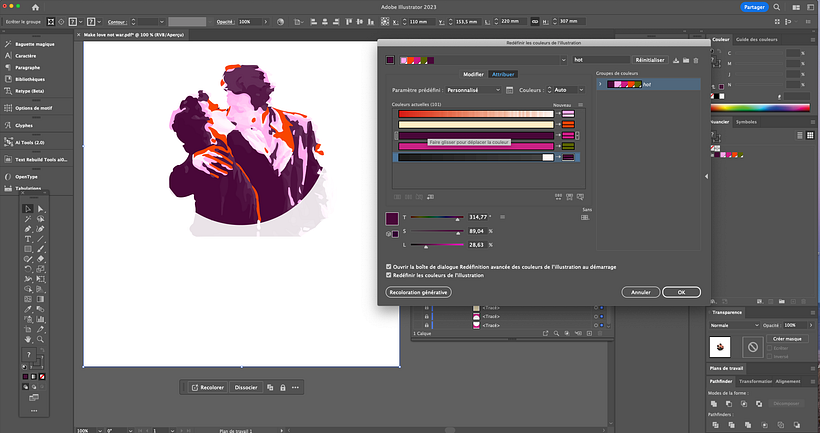
Task: Select the Selection arrow tool
Action: pyautogui.click(x=27, y=208)
